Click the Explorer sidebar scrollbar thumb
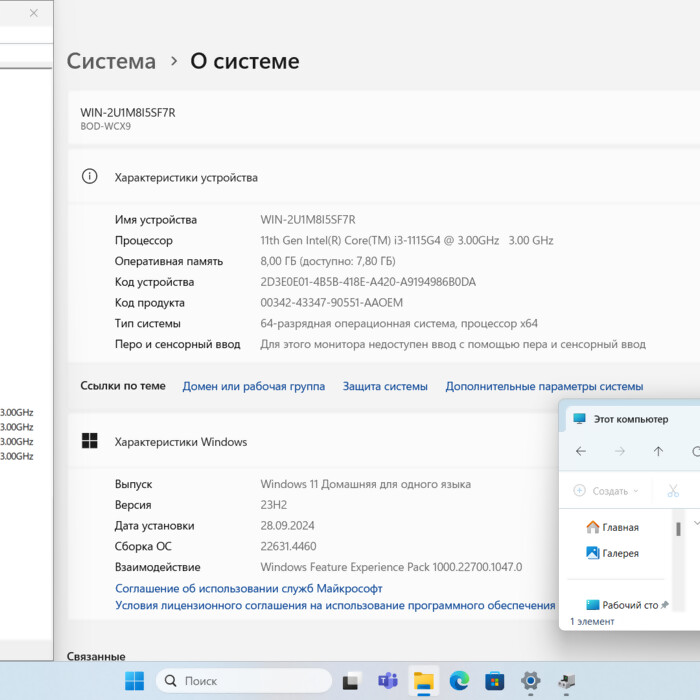This screenshot has width=700, height=700. tap(678, 529)
